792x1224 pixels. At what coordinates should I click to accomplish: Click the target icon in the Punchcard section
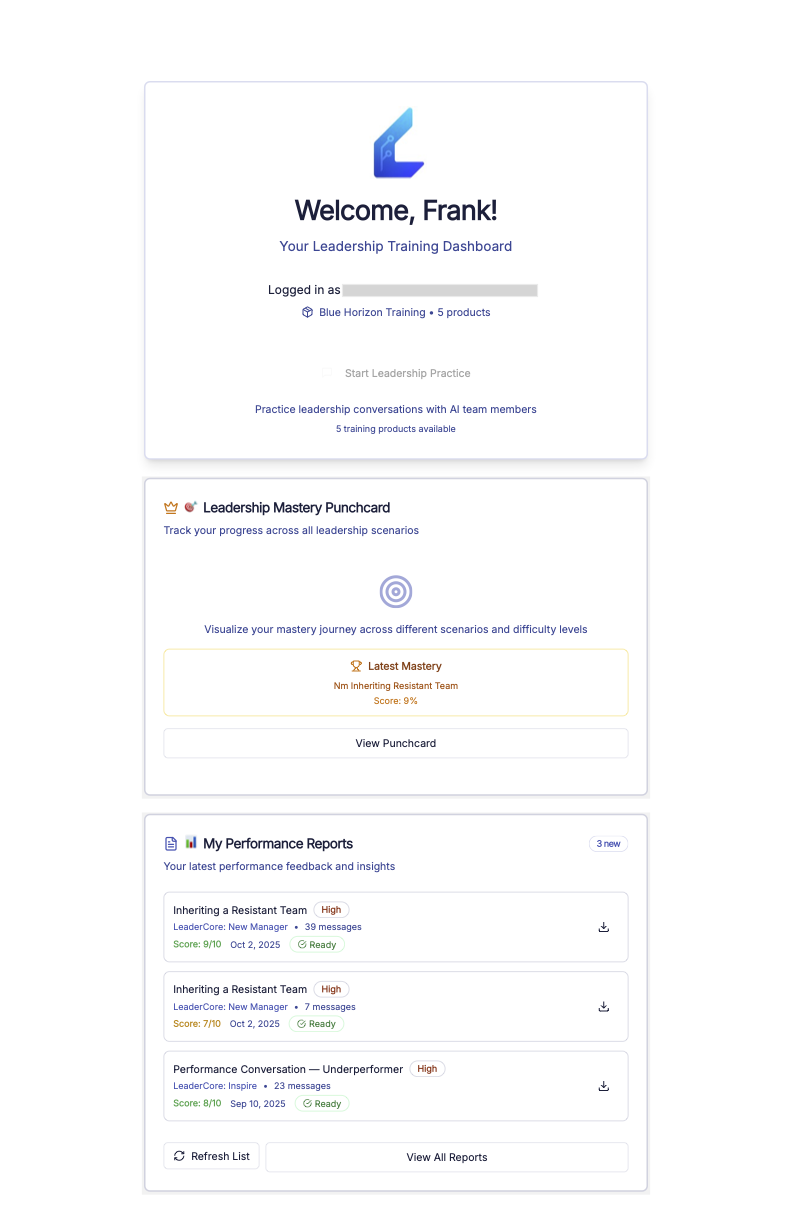click(396, 591)
